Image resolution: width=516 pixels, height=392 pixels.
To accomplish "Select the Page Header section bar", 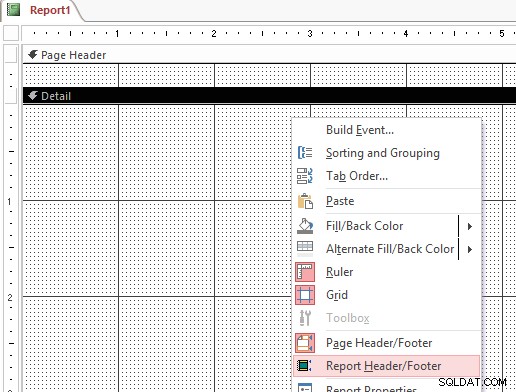I will point(269,55).
